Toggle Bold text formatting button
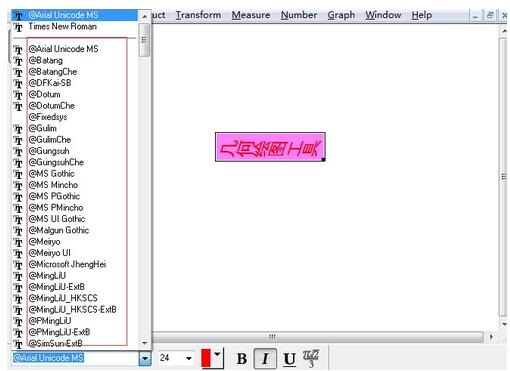 242,359
